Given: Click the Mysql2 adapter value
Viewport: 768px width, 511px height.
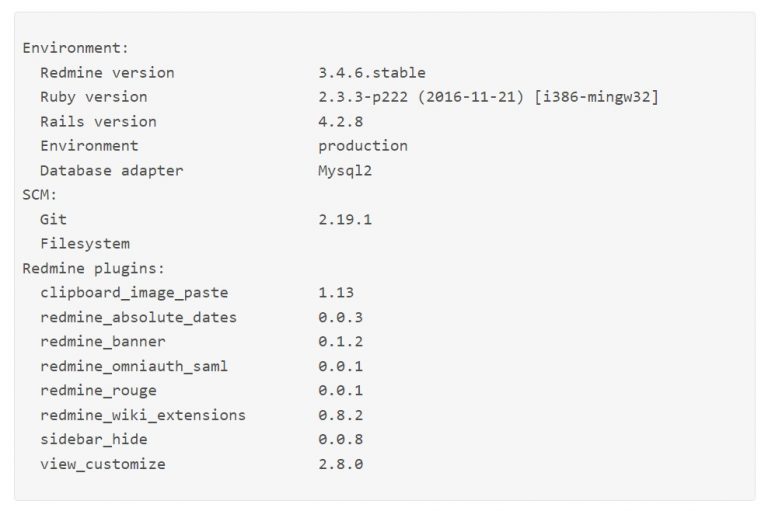Looking at the screenshot, I should click(x=344, y=170).
